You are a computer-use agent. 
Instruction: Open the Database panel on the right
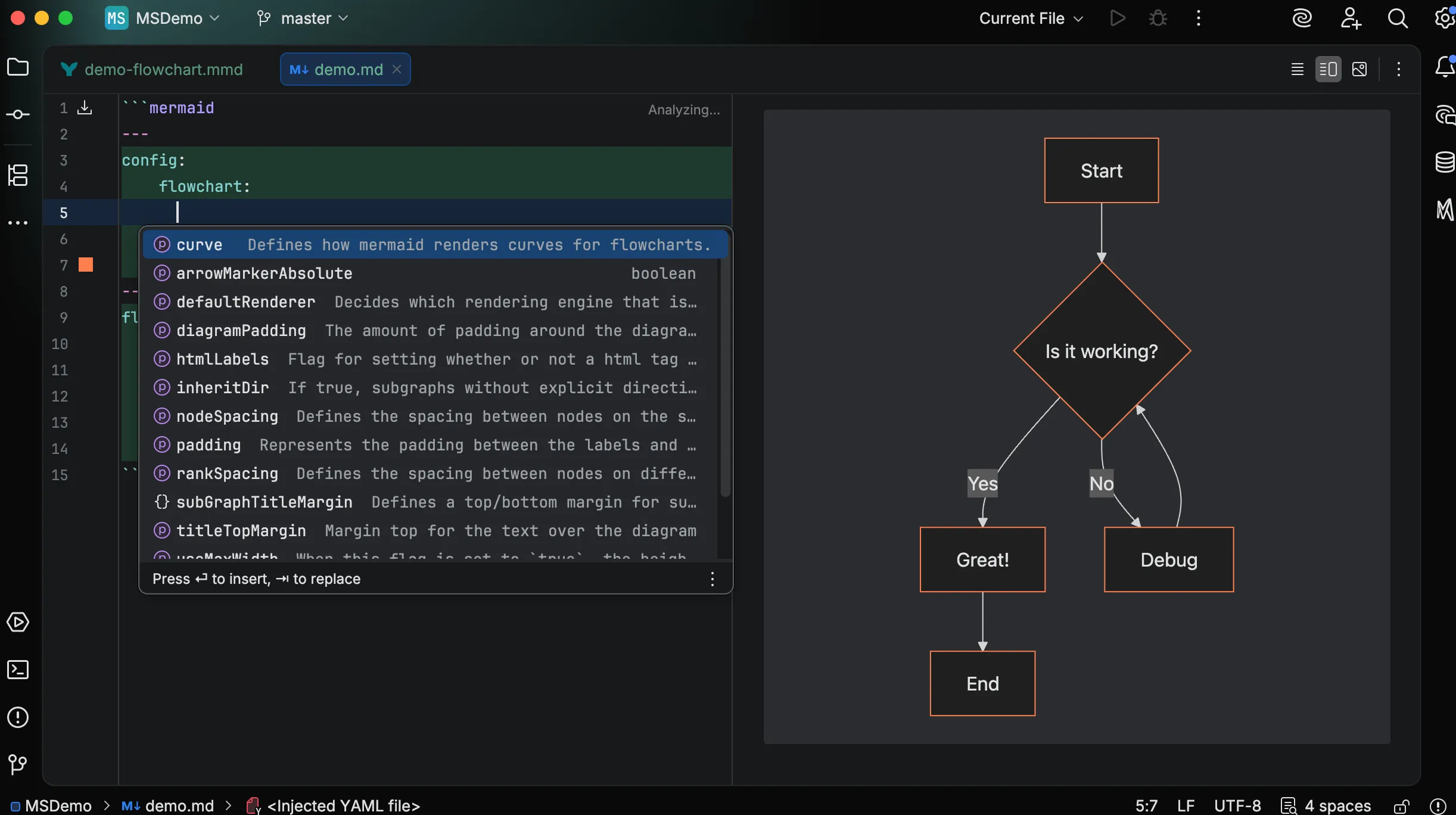tap(1444, 161)
